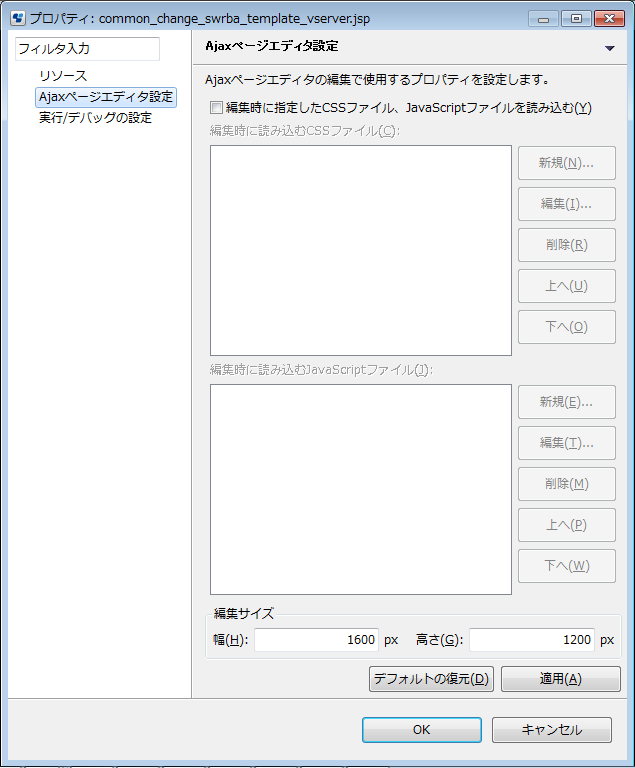Click the 編集時に読み込むJavaScriptファイル(J) label
The image size is (635, 768).
click(x=321, y=370)
